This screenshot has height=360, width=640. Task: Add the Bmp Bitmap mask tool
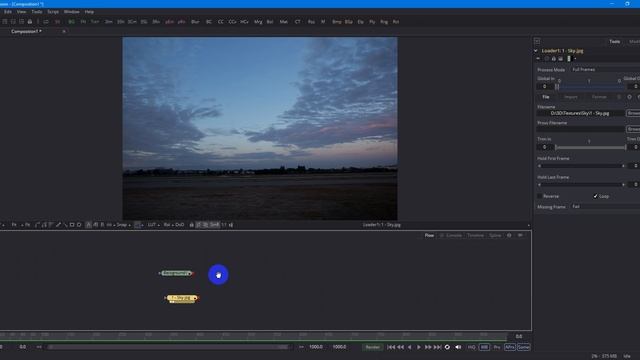click(x=337, y=22)
